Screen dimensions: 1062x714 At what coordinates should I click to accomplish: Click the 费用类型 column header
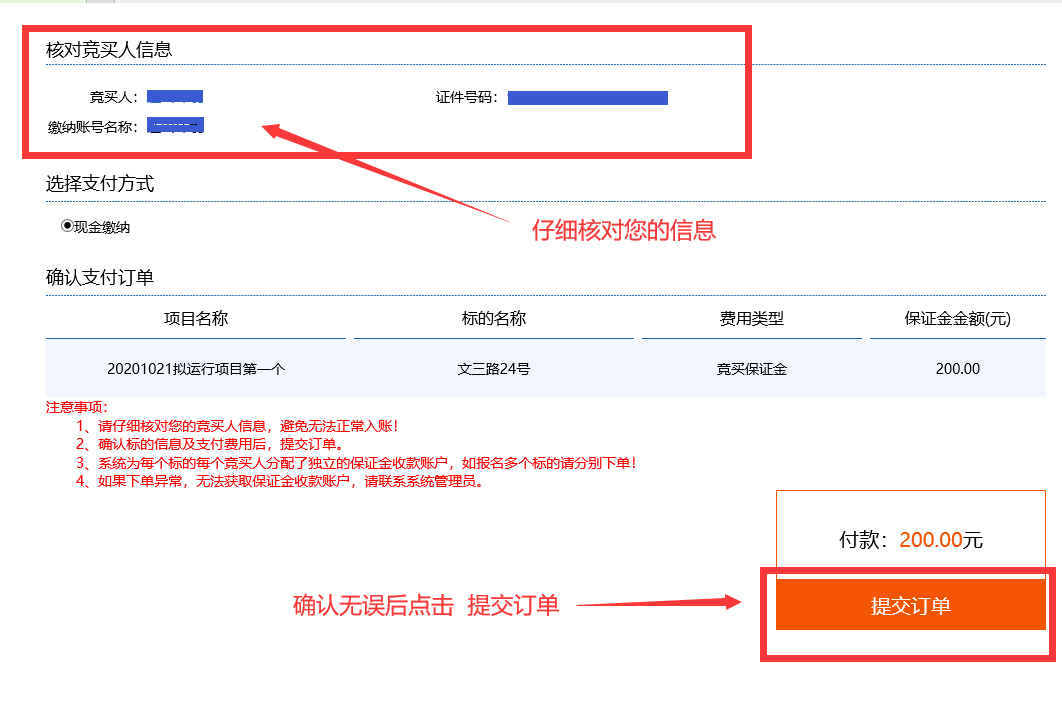coord(752,319)
